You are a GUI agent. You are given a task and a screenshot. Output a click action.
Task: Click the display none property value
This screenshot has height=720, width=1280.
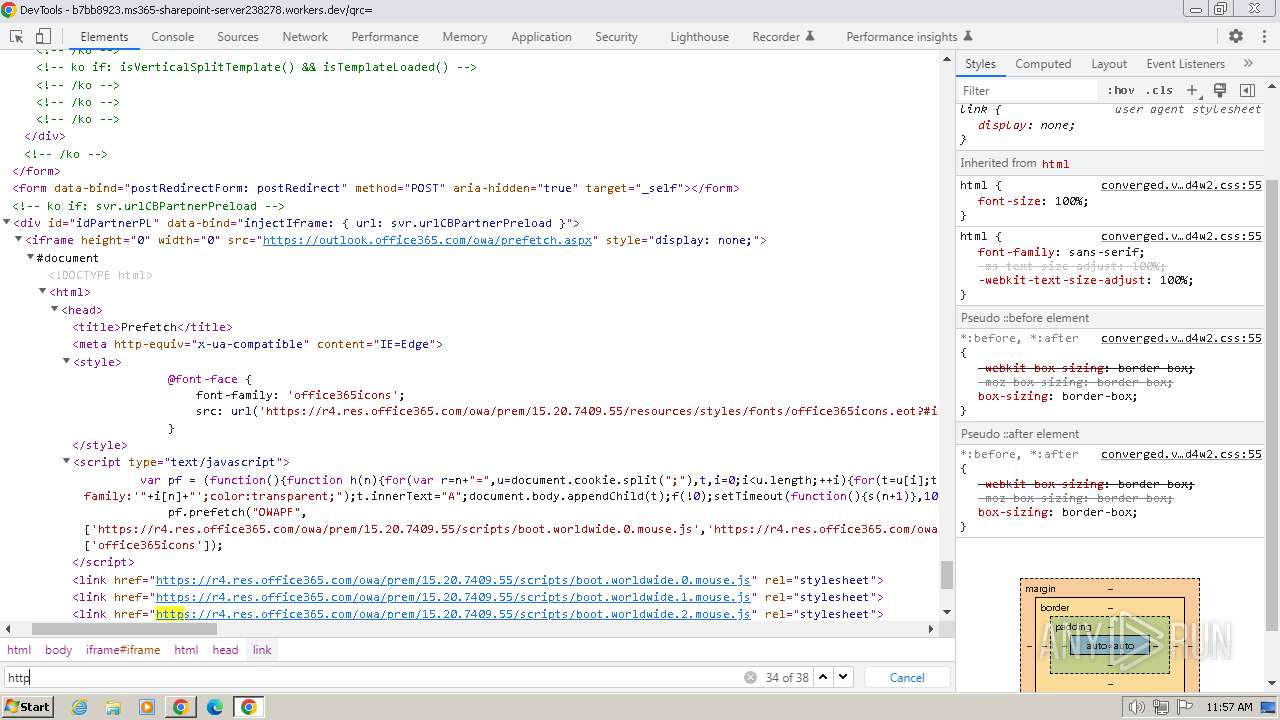pyautogui.click(x=1055, y=125)
